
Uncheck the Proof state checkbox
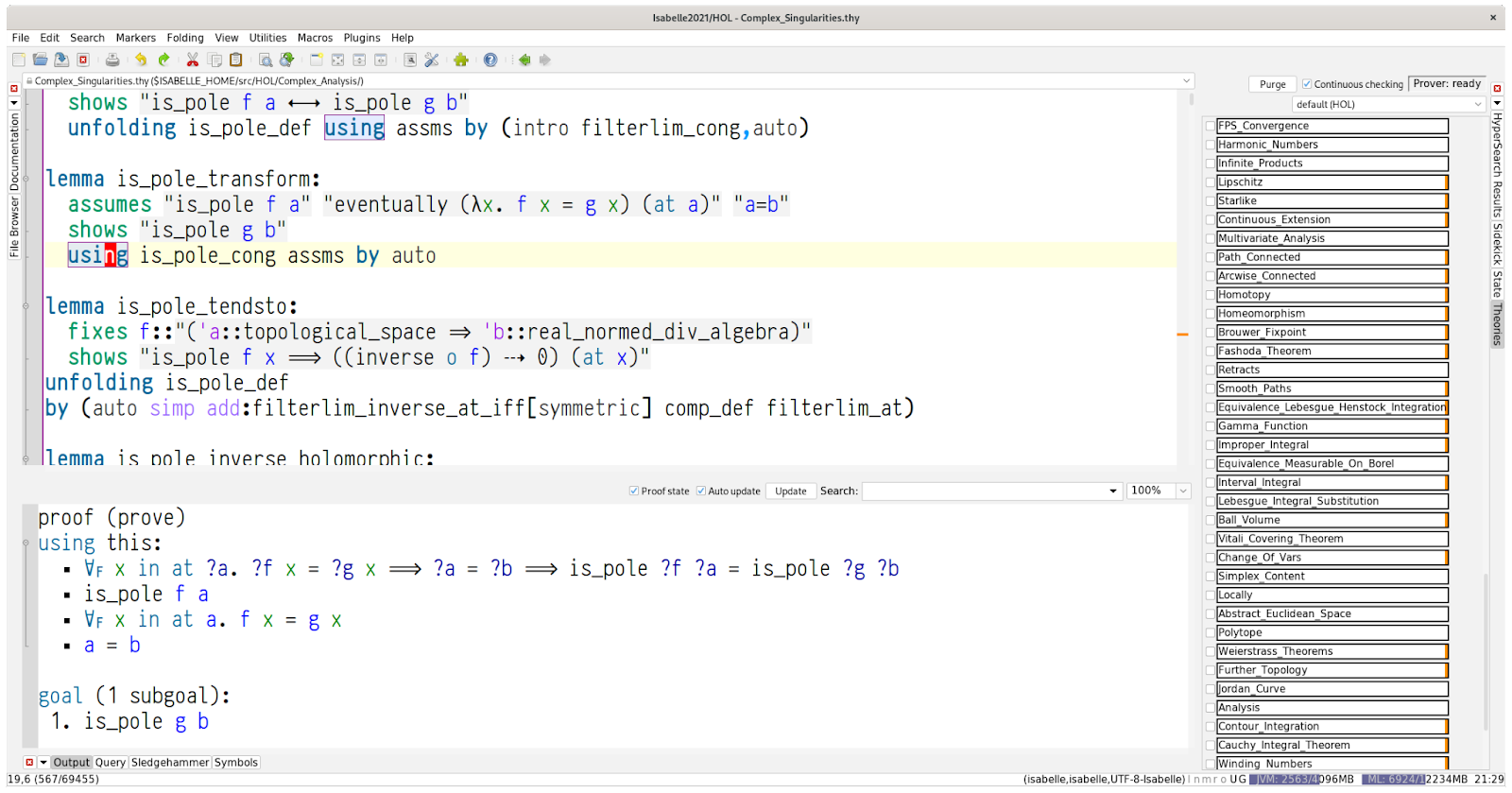634,491
